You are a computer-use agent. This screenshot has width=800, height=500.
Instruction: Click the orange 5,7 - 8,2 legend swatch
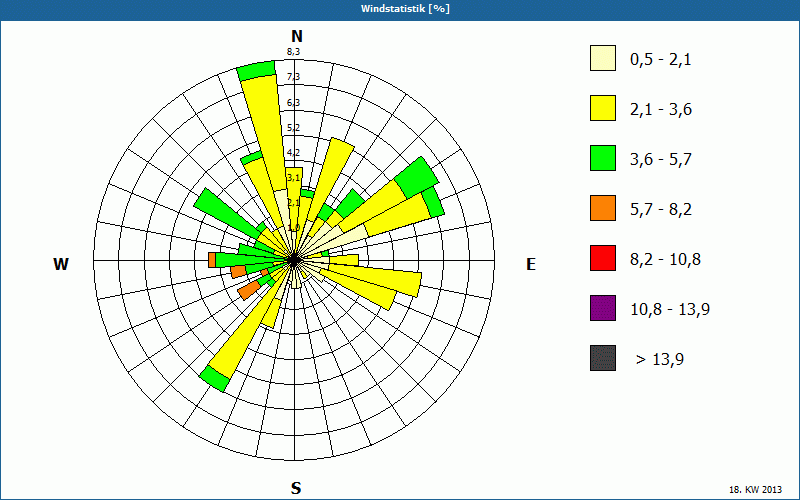coord(603,208)
